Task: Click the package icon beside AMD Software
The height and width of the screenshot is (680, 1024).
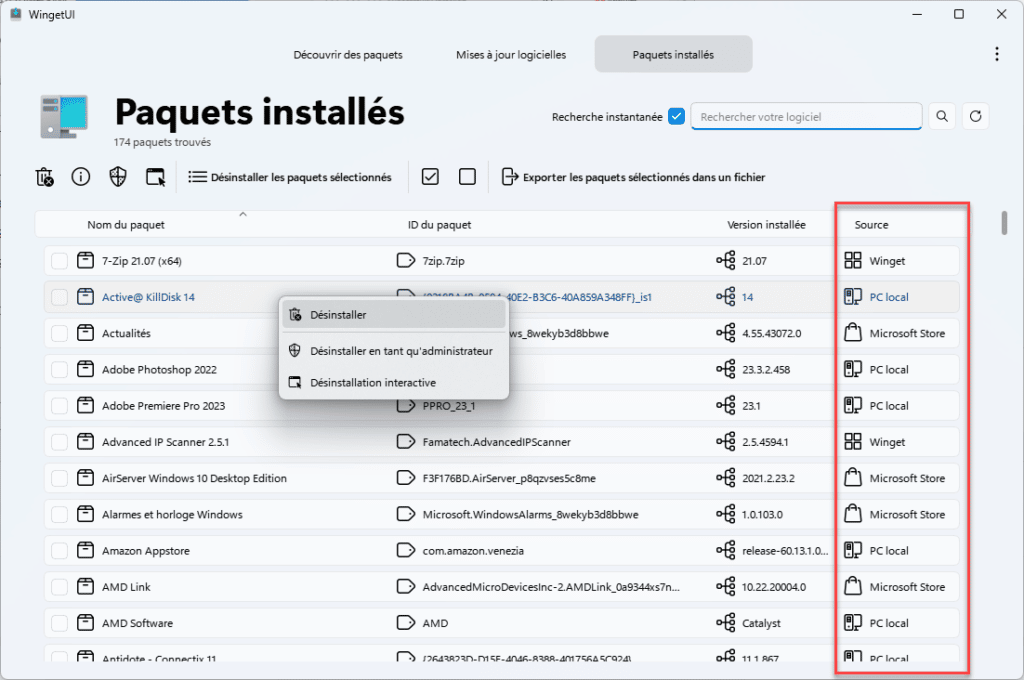Action: coord(86,623)
